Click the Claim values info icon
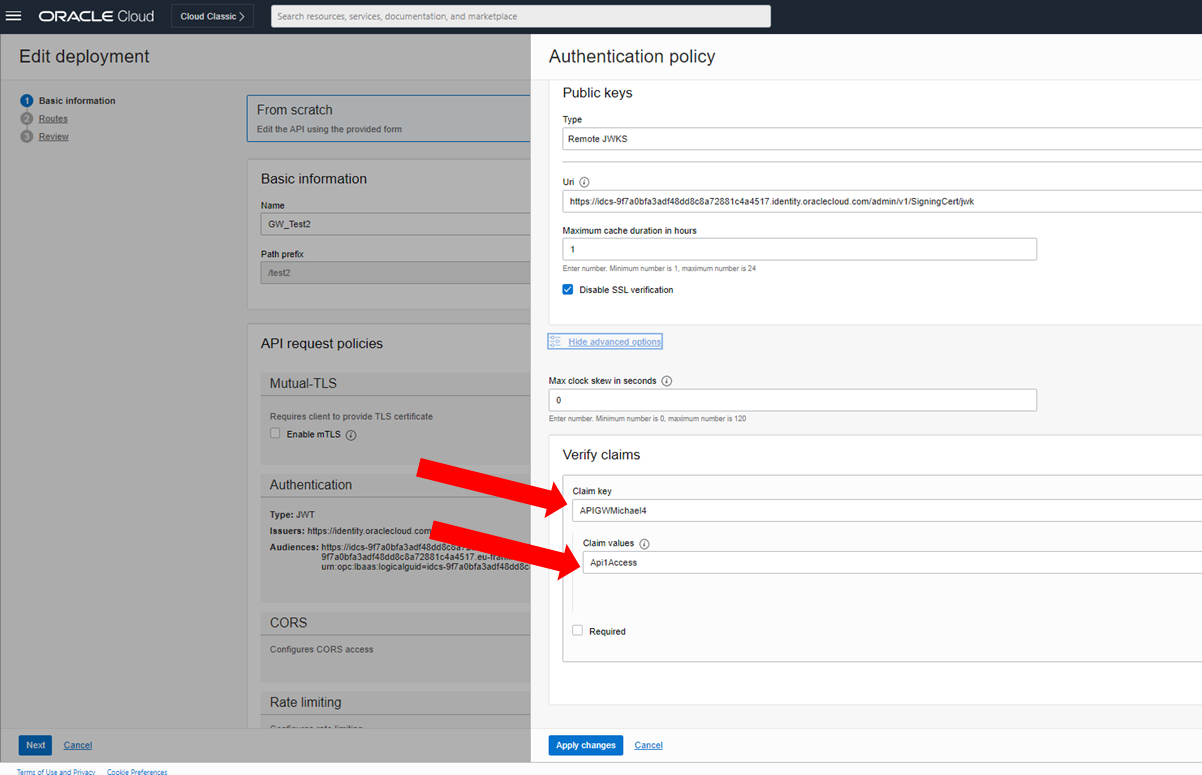The width and height of the screenshot is (1202, 775). click(x=644, y=544)
